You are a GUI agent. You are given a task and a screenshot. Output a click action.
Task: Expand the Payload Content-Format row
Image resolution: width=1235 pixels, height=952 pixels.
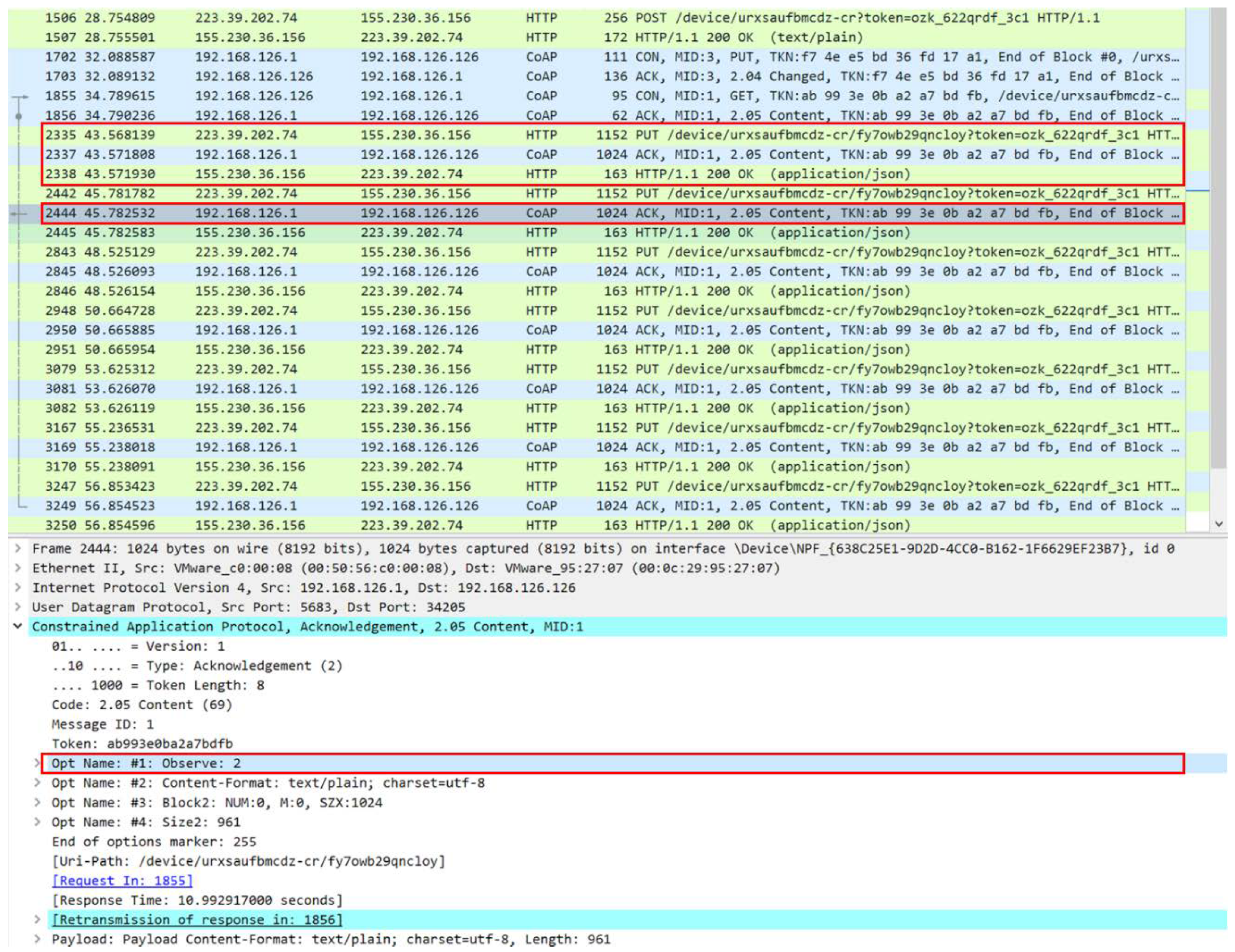click(37, 939)
